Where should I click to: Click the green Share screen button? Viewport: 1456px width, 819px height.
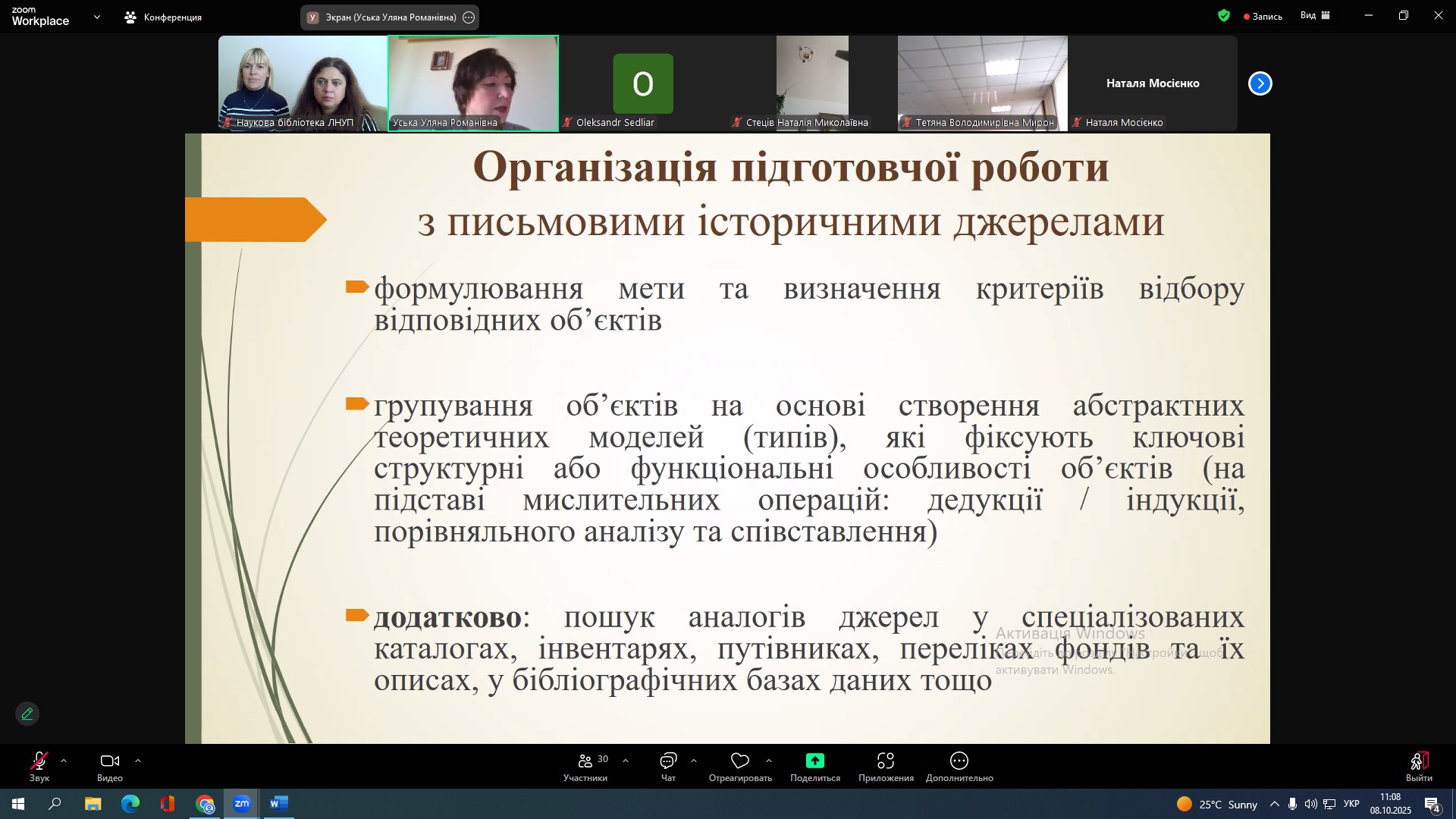(814, 761)
